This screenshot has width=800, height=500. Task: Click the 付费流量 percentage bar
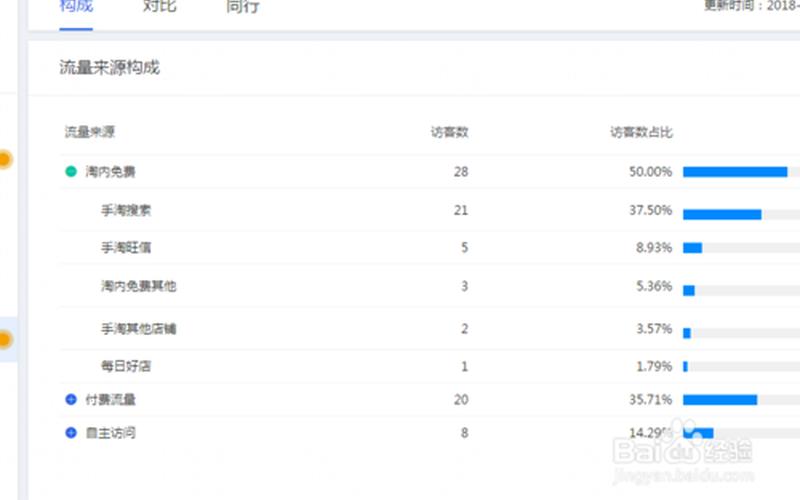tap(720, 400)
